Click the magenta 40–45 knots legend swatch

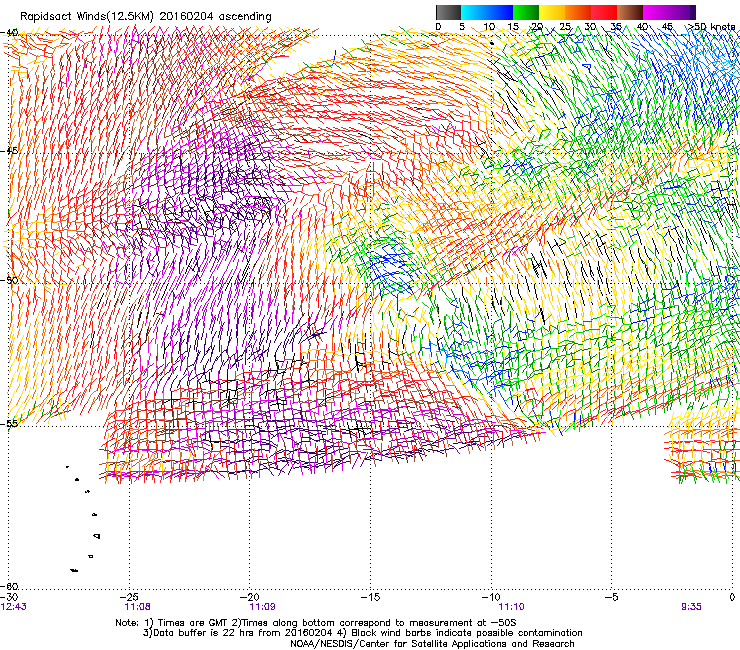656,12
